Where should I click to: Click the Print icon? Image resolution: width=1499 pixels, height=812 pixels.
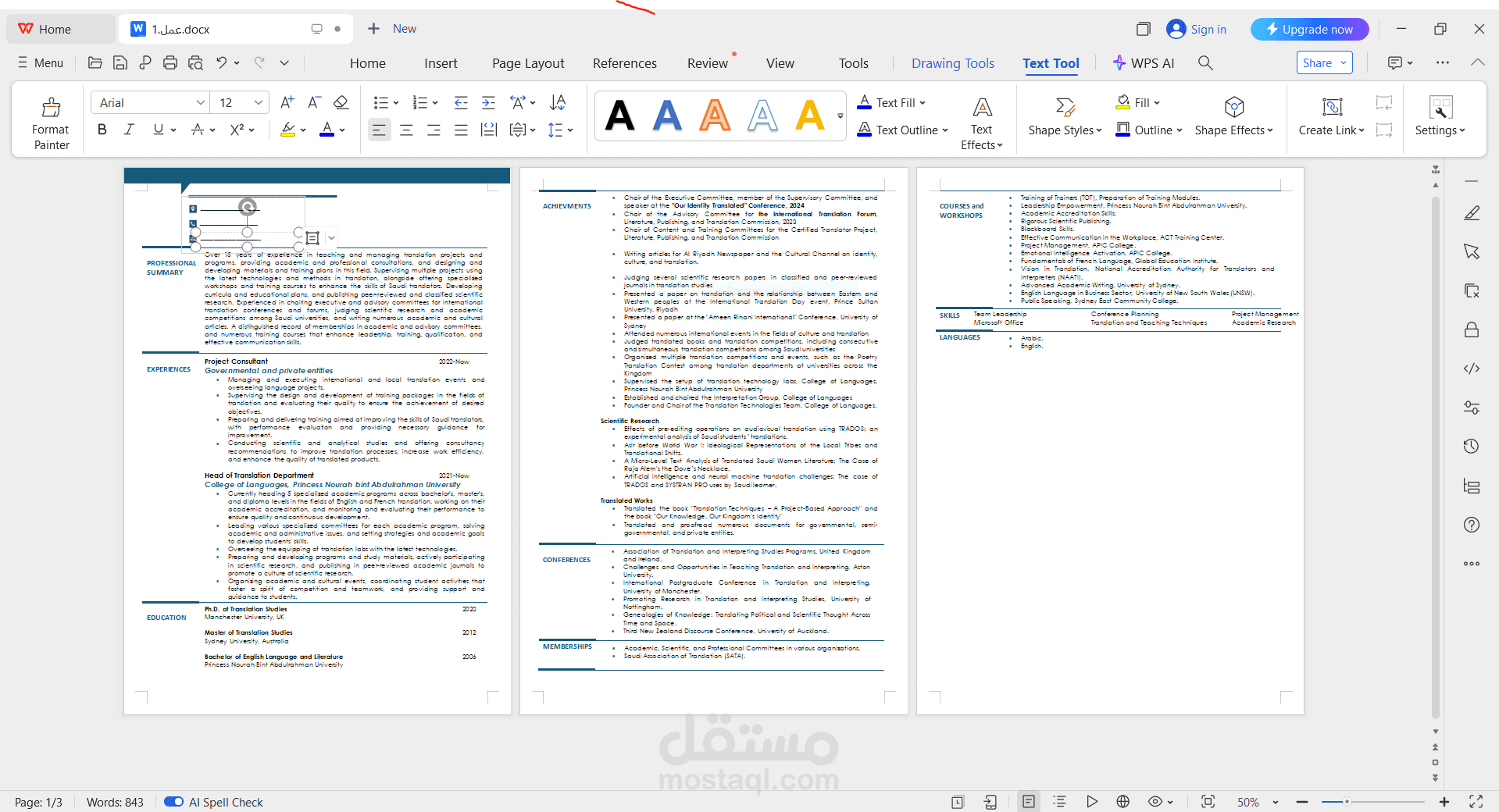tap(170, 62)
